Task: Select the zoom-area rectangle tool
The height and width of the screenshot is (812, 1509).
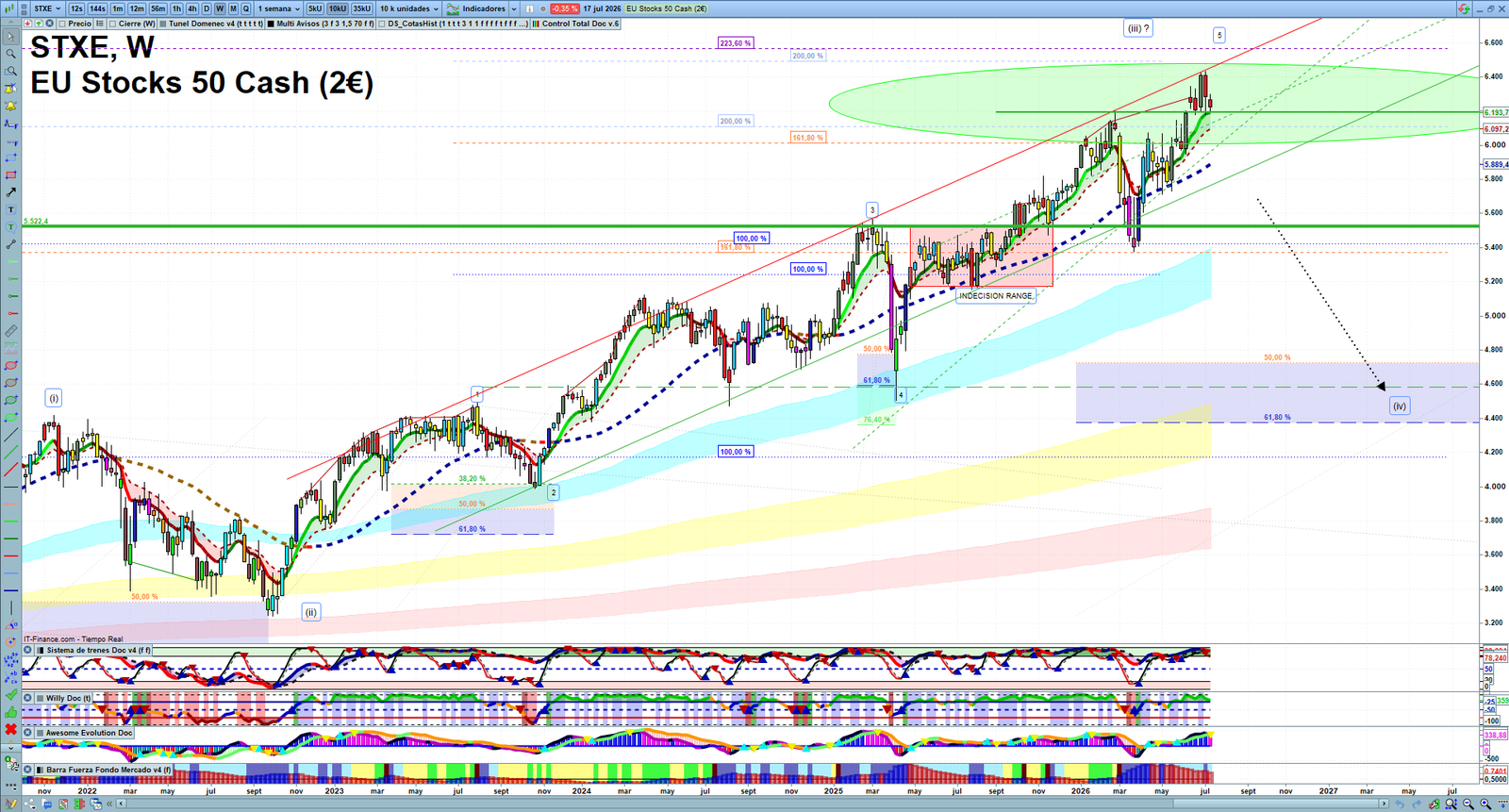Action: coord(11,71)
